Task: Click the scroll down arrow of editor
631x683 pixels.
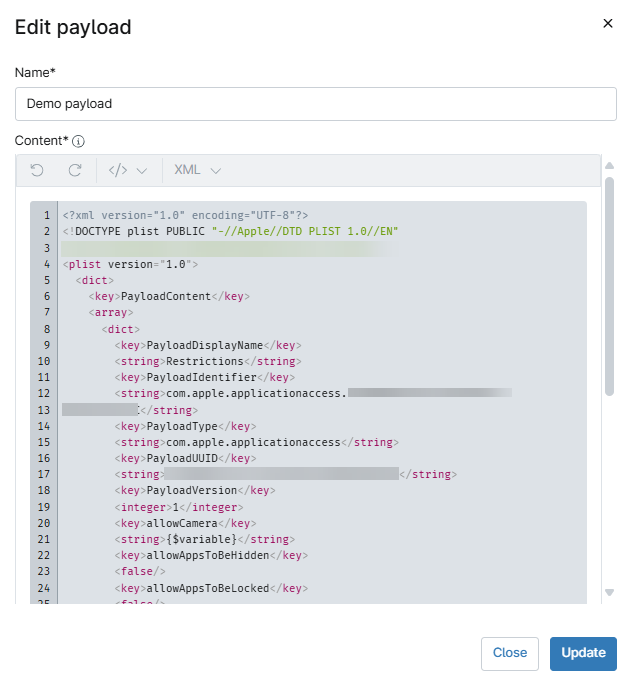Action: coord(609,593)
